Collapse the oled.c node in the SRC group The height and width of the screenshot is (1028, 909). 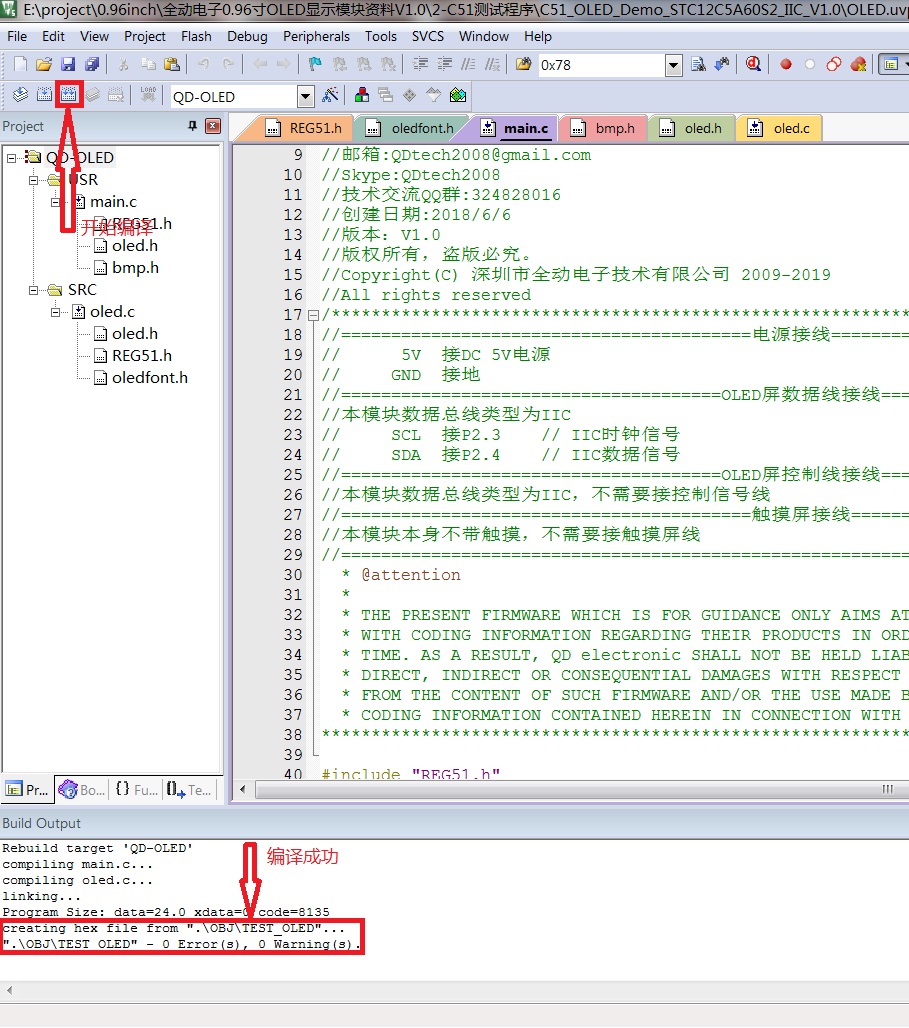(56, 312)
